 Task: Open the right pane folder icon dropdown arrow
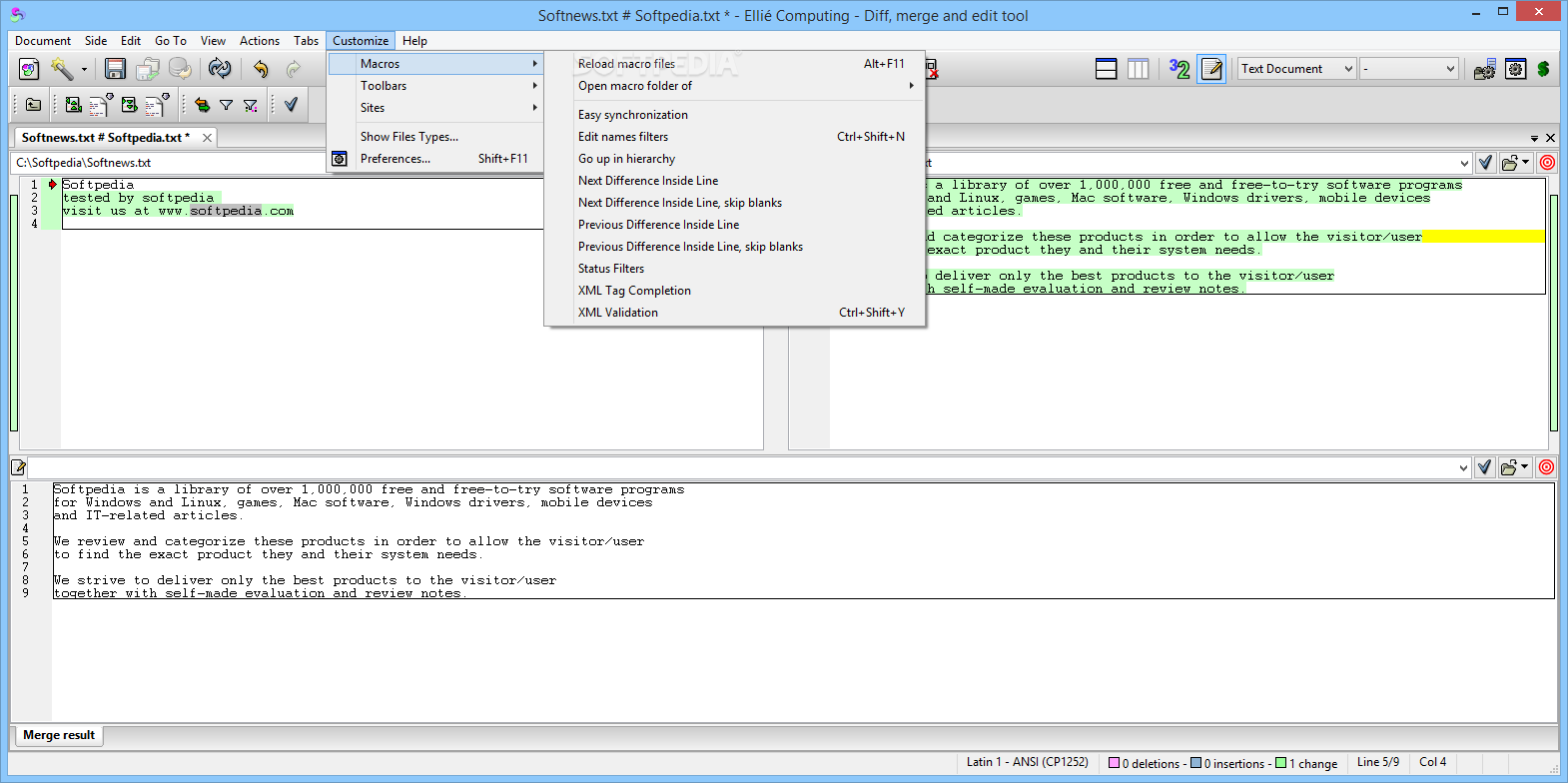1526,163
